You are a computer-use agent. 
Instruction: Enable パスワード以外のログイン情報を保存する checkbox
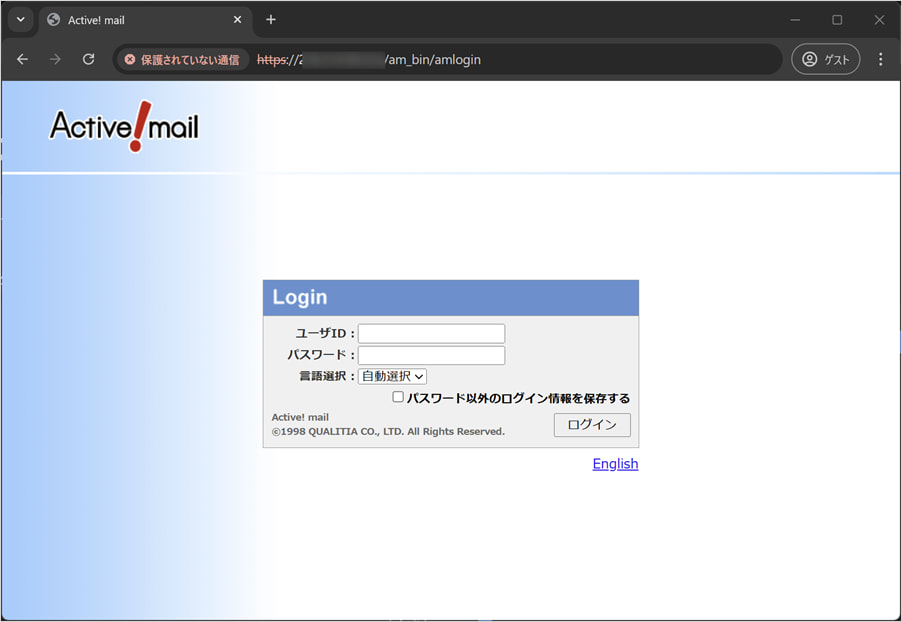398,396
